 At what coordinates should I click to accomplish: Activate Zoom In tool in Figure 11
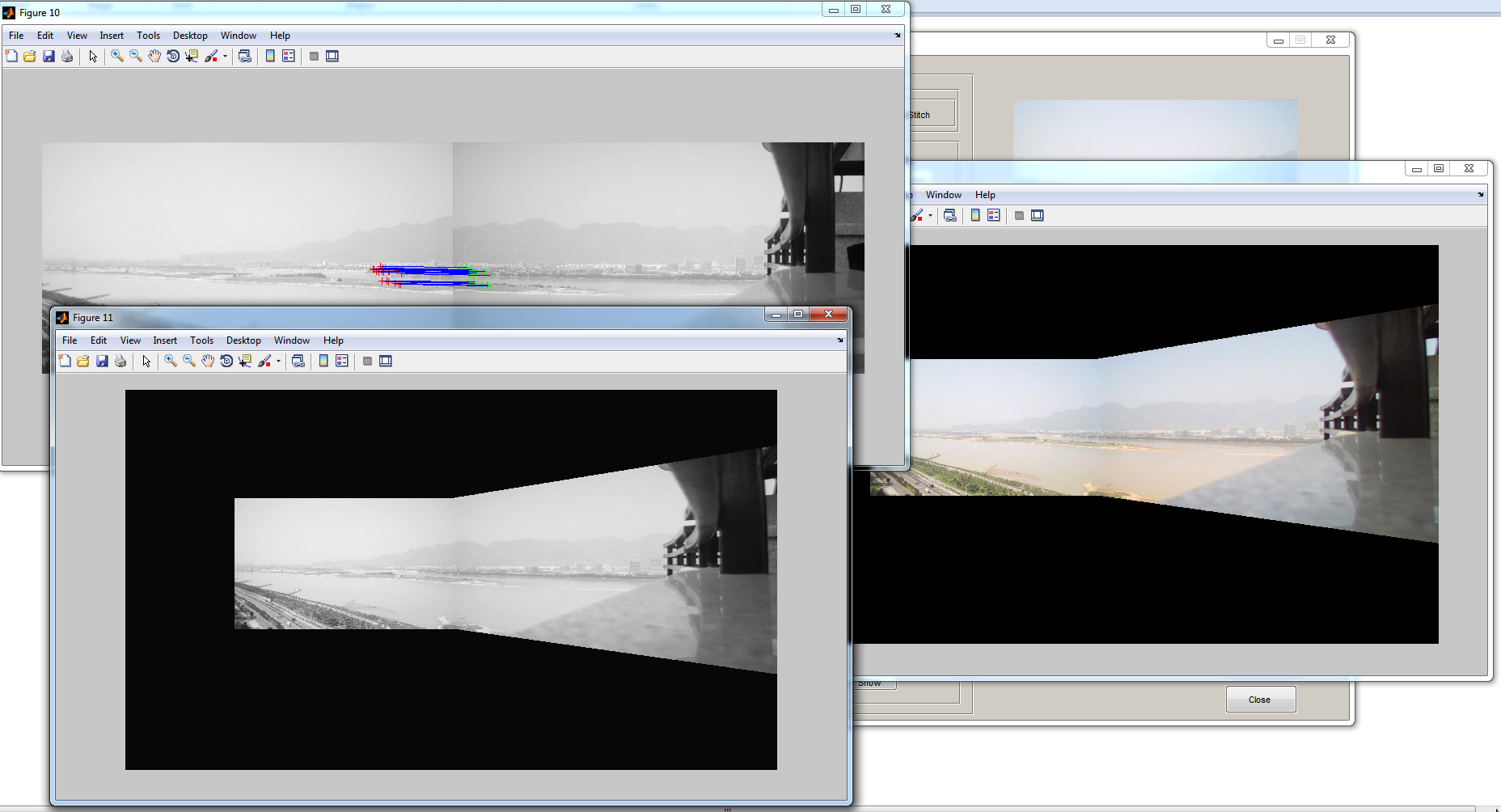point(171,361)
